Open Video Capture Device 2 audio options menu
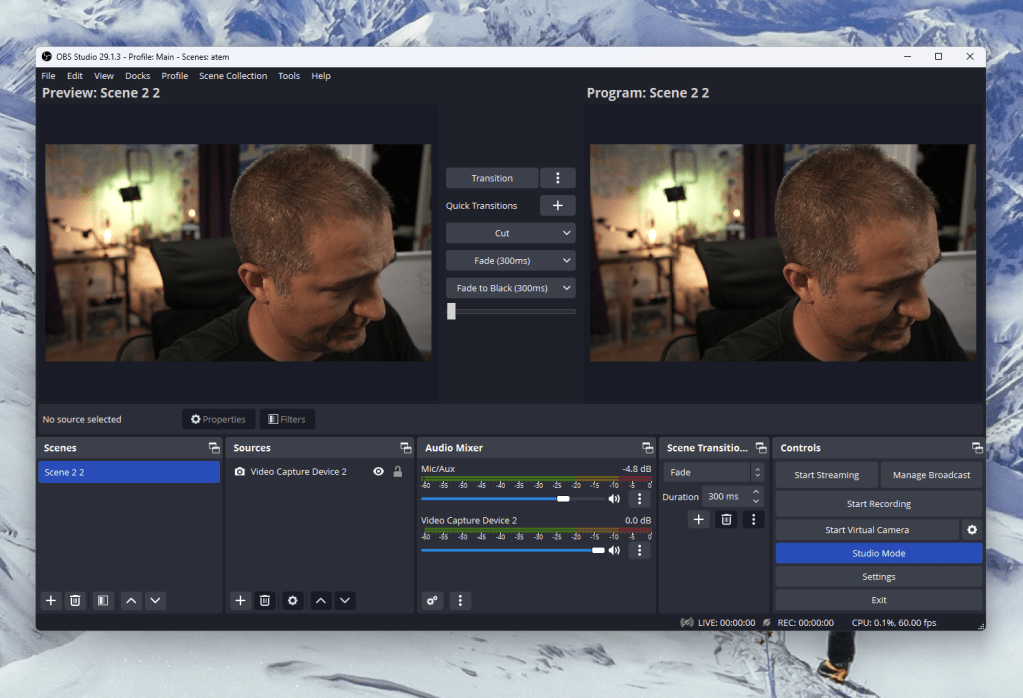 pos(639,551)
